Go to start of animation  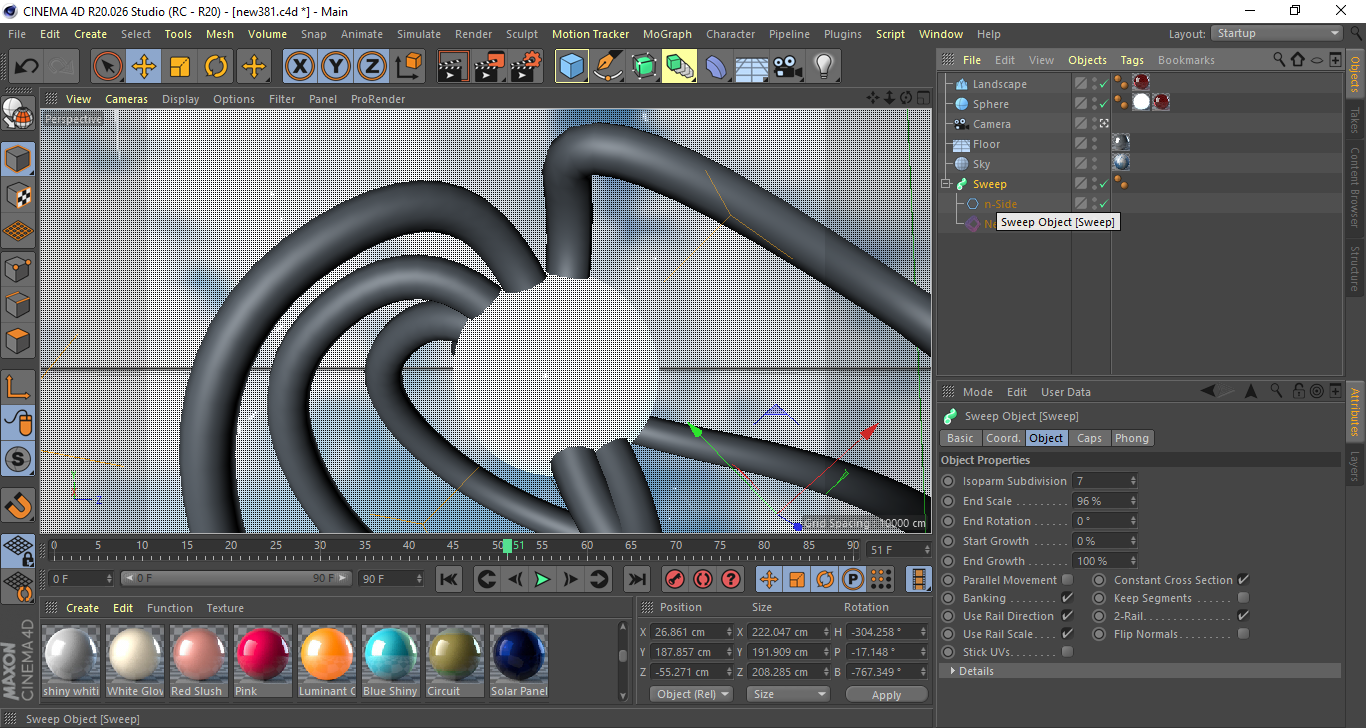point(449,579)
